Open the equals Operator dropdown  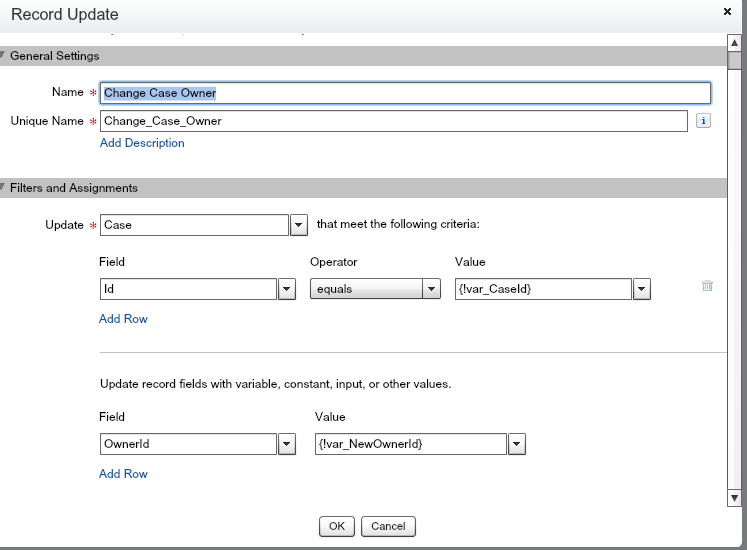[x=431, y=289]
